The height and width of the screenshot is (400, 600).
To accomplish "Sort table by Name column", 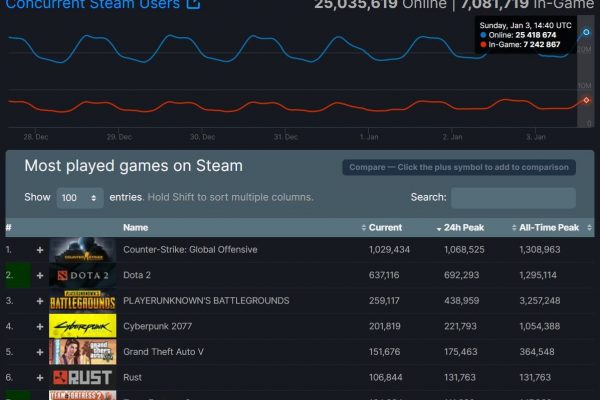I will click(135, 228).
